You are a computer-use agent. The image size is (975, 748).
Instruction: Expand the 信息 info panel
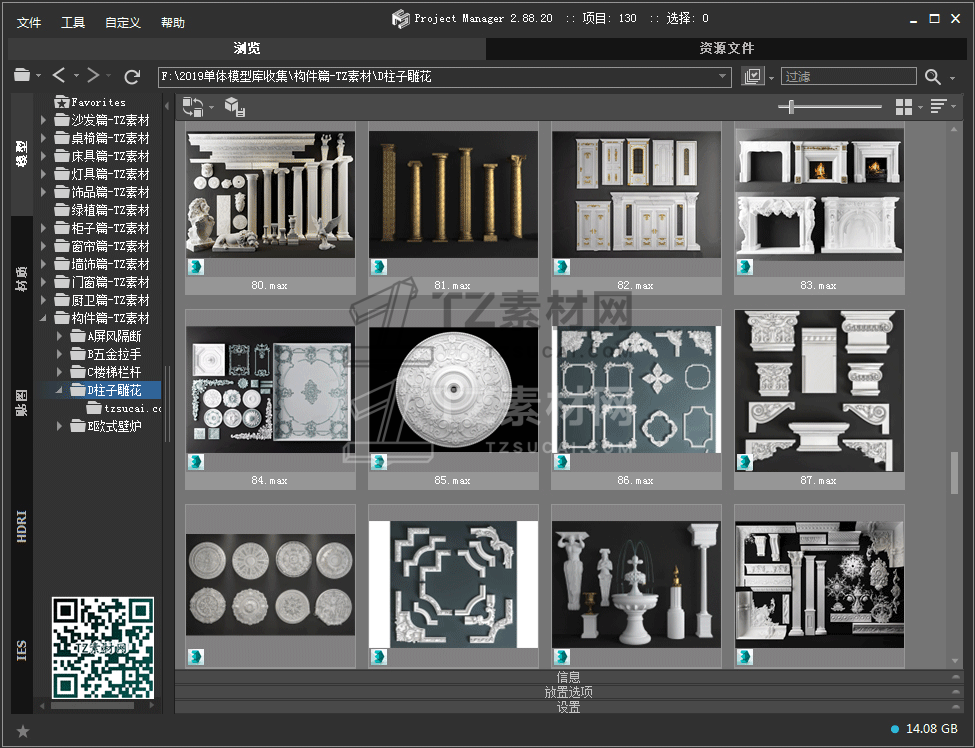[568, 677]
